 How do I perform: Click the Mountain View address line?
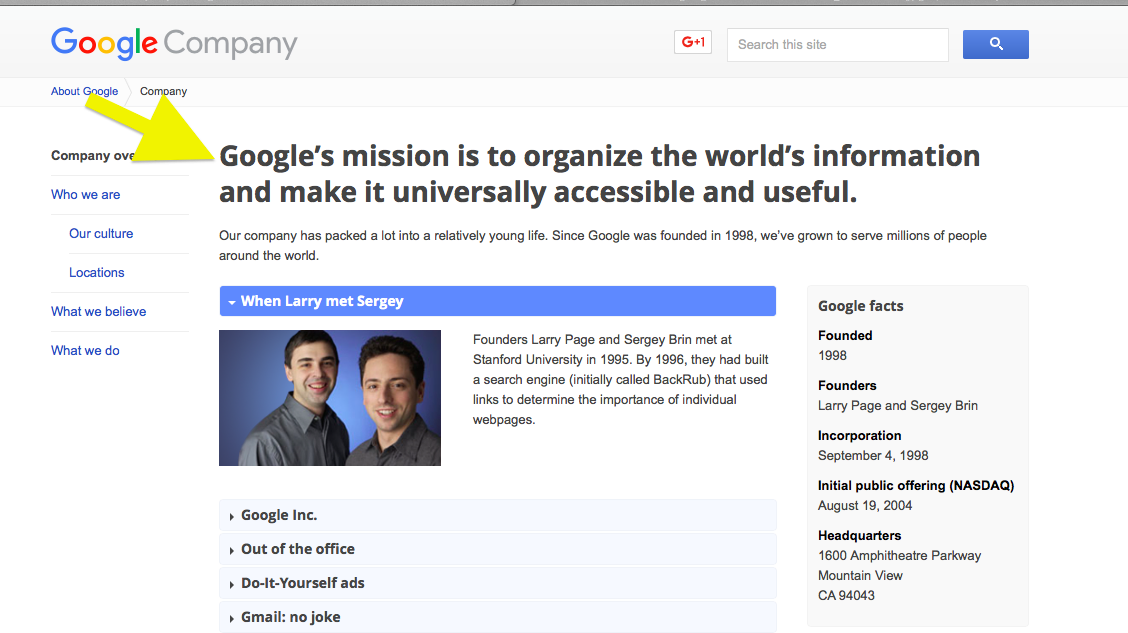pyautogui.click(x=860, y=575)
